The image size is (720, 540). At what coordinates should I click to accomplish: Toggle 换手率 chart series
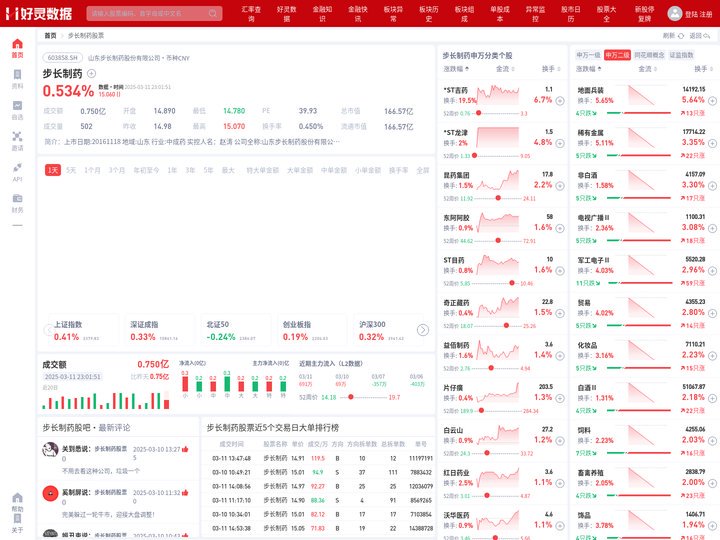(x=399, y=170)
